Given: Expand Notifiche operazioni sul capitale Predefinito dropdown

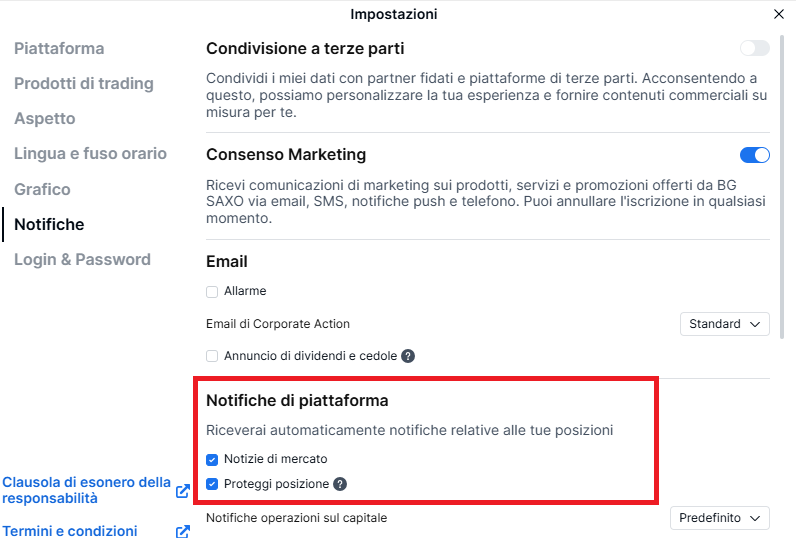Looking at the screenshot, I should (720, 518).
